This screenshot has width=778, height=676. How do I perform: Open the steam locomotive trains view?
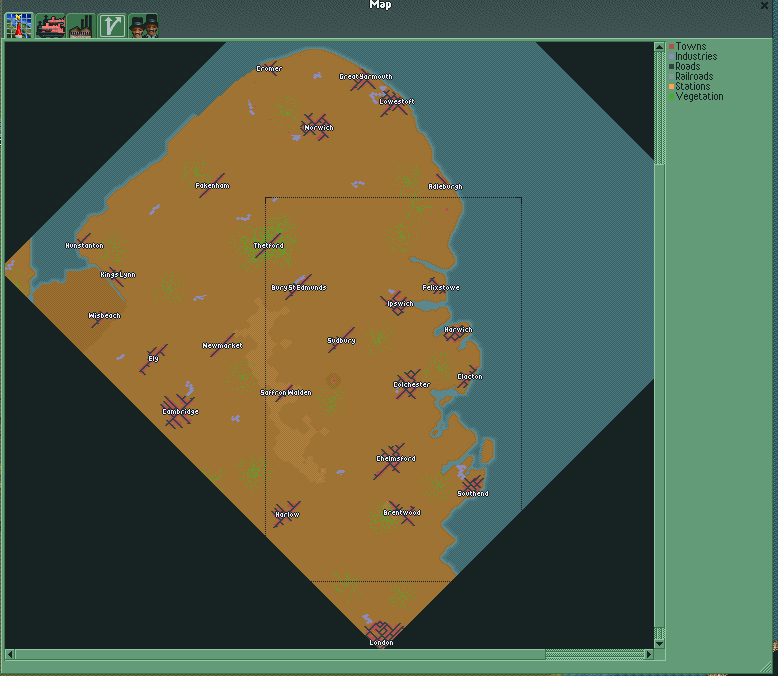[x=50, y=26]
